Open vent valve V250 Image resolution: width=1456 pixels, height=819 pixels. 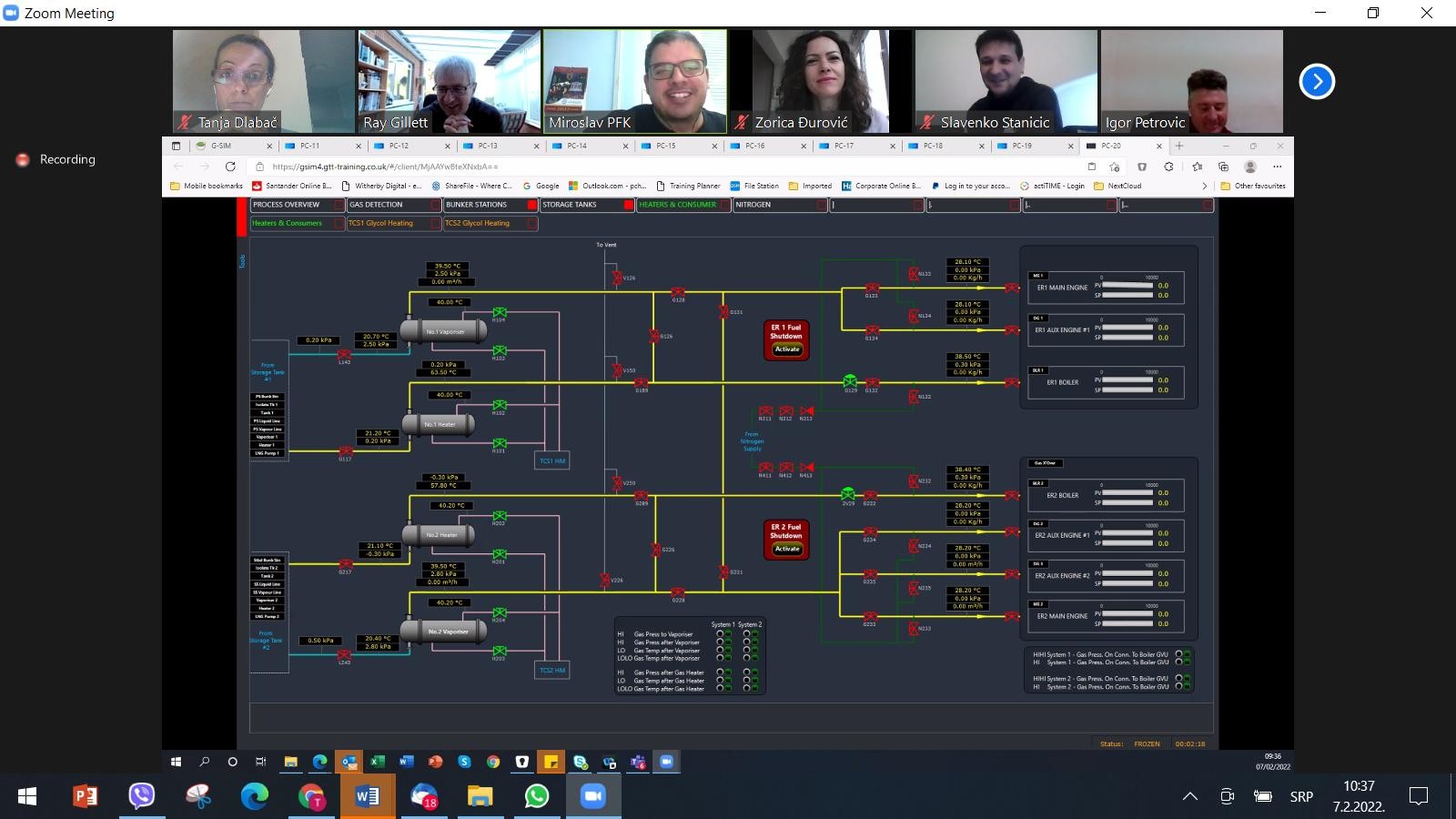pyautogui.click(x=618, y=483)
